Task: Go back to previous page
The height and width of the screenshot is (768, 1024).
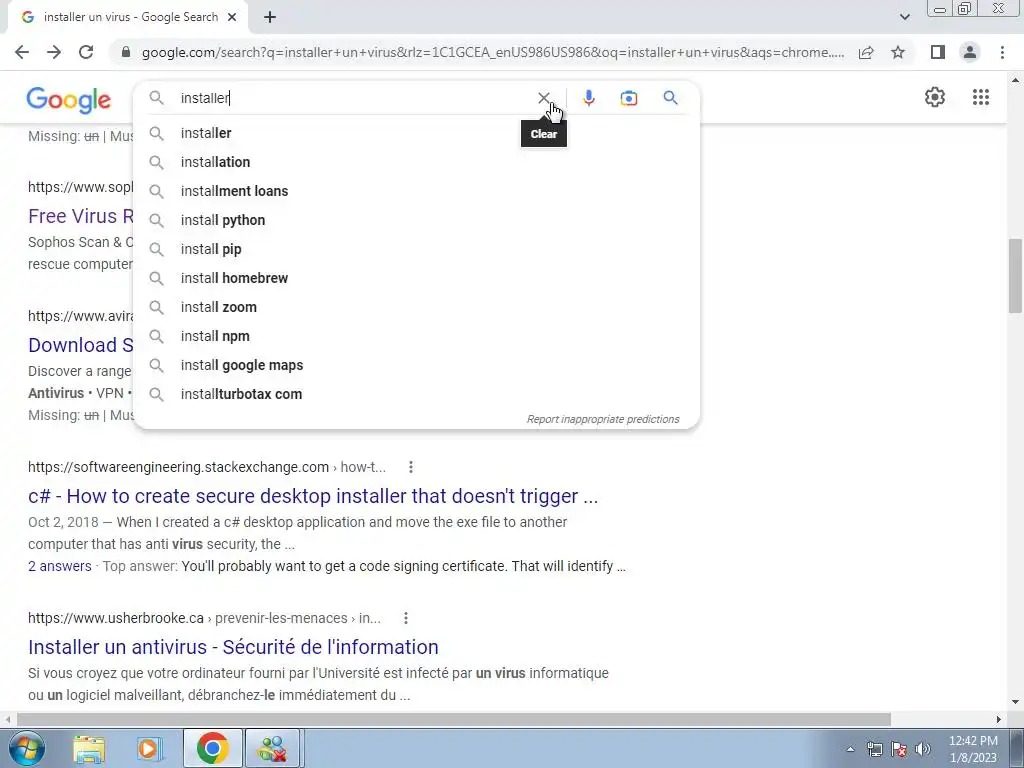Action: [x=22, y=52]
